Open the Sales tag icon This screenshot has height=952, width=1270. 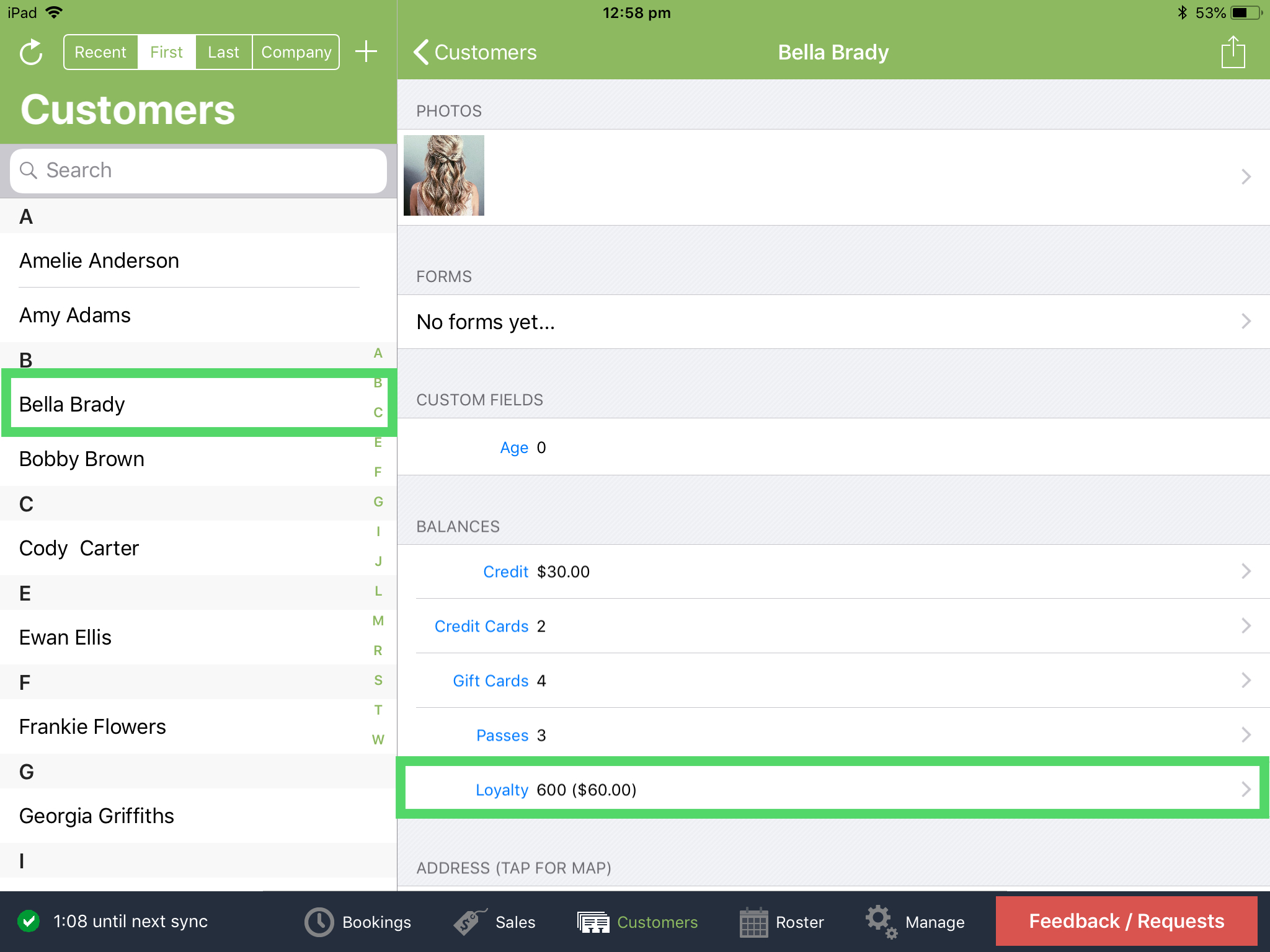point(470,922)
